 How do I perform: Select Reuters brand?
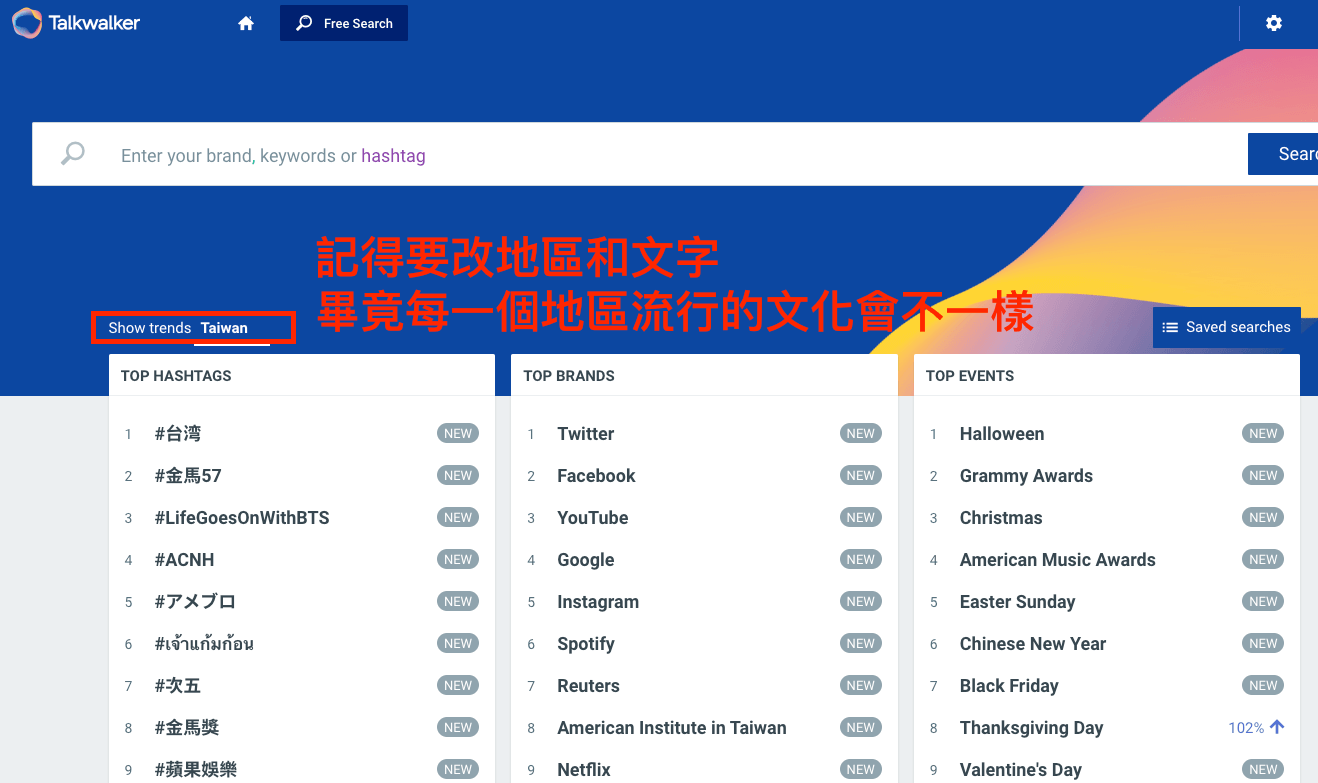pos(588,686)
